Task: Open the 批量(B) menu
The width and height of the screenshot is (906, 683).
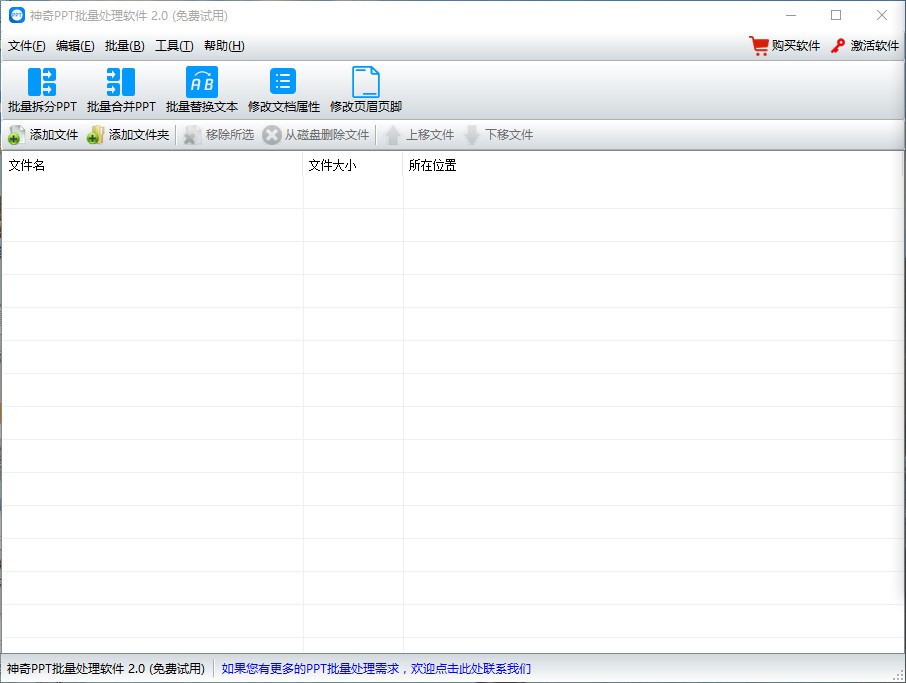Action: 125,46
